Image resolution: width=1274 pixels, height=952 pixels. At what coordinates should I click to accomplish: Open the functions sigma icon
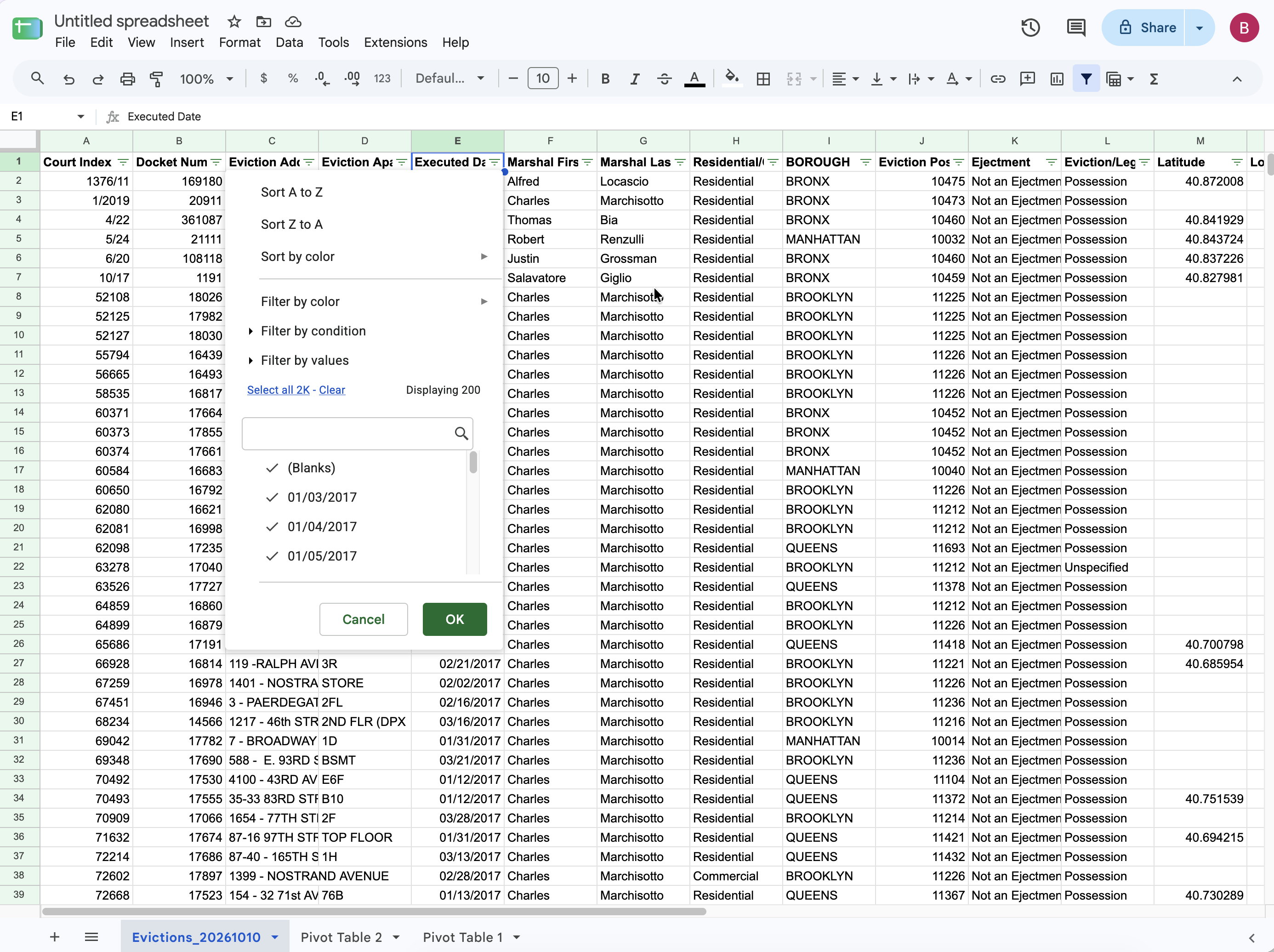point(1154,79)
